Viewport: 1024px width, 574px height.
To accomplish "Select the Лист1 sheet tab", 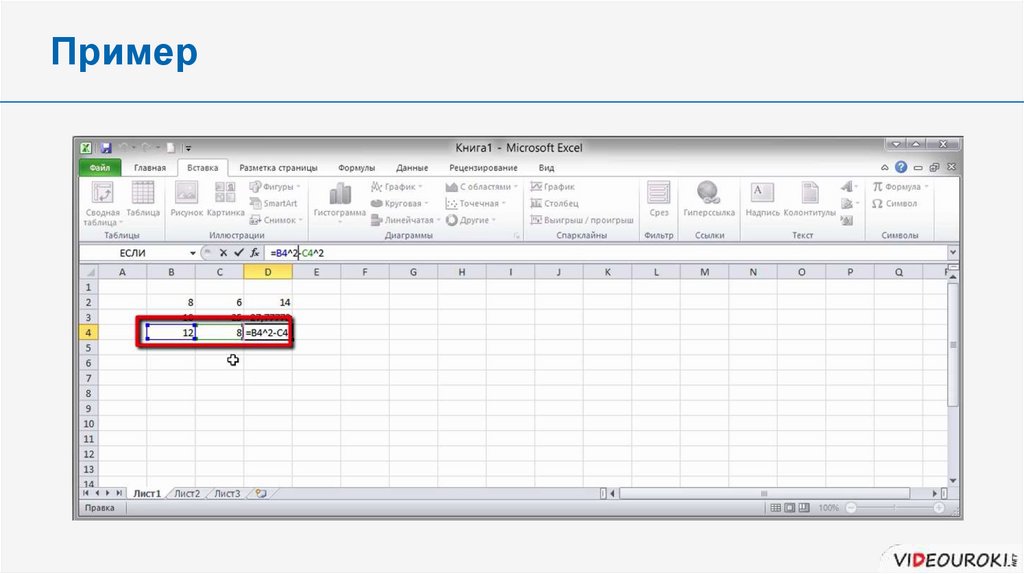I will pyautogui.click(x=147, y=494).
